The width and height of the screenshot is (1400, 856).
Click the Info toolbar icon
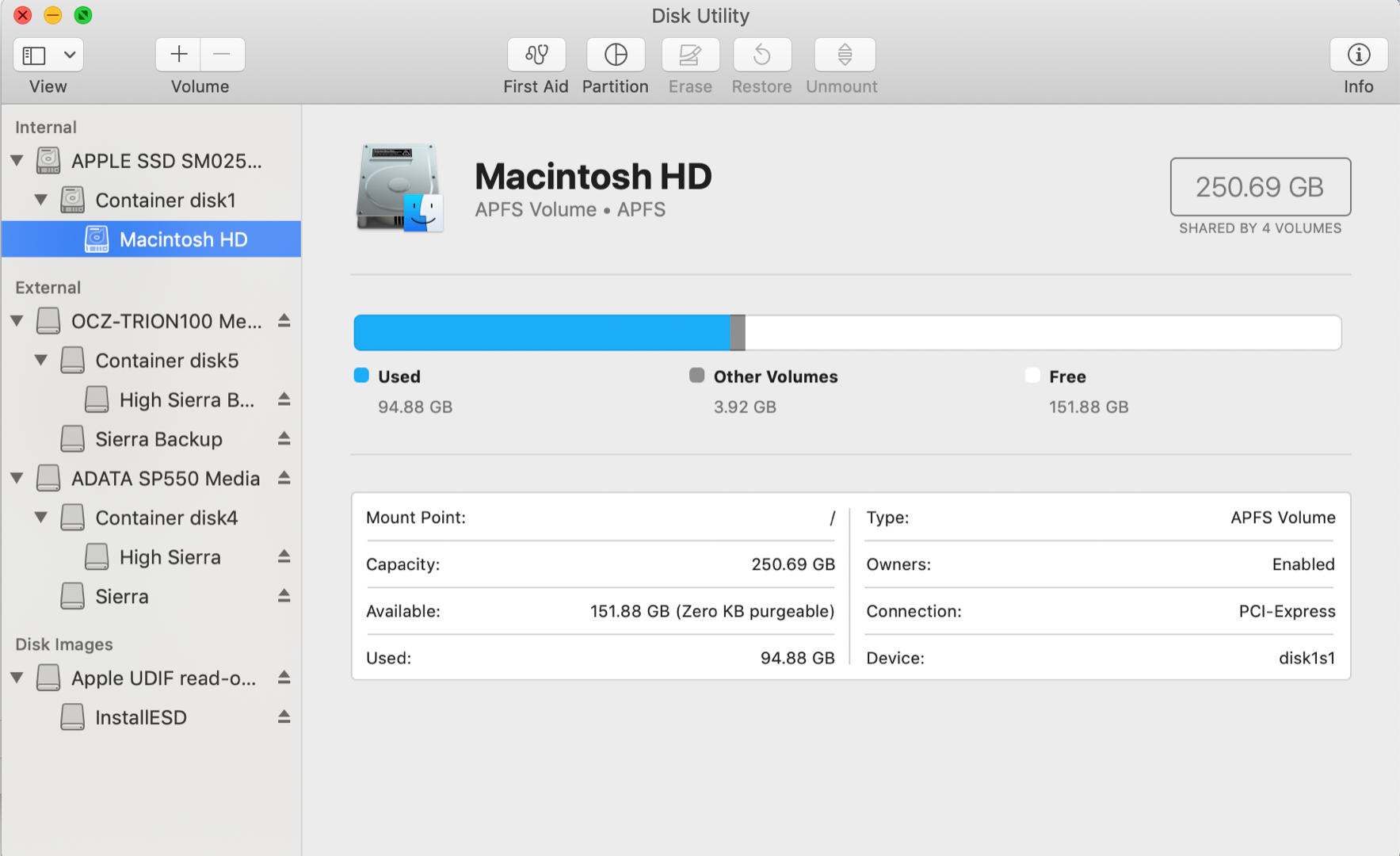[1358, 55]
